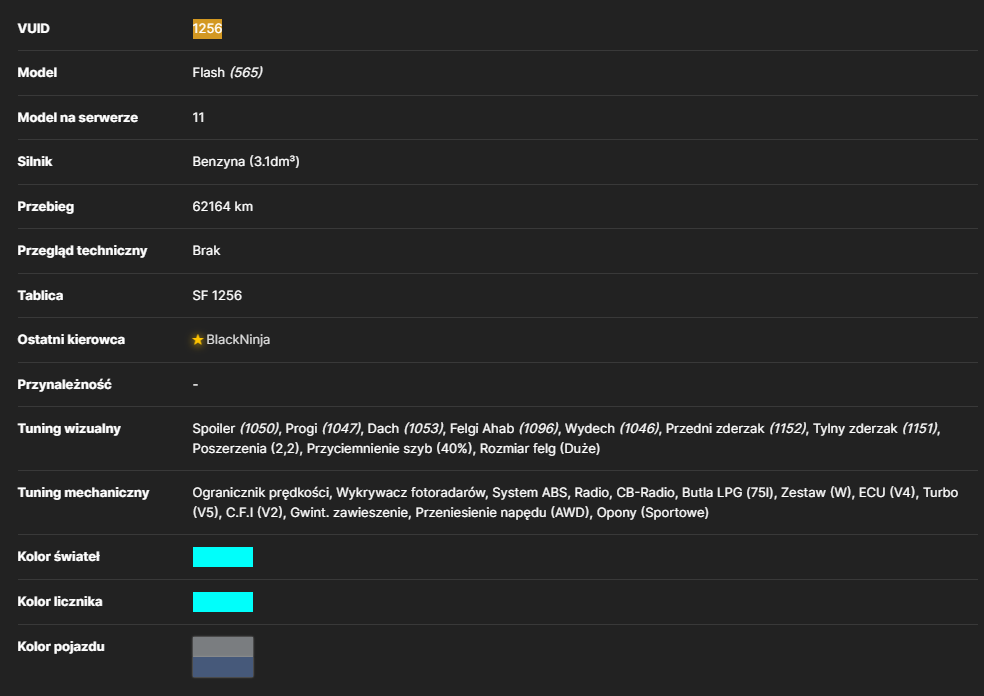Click Ogranicznik prędkości tuning entry
This screenshot has height=696, width=984.
tap(260, 493)
